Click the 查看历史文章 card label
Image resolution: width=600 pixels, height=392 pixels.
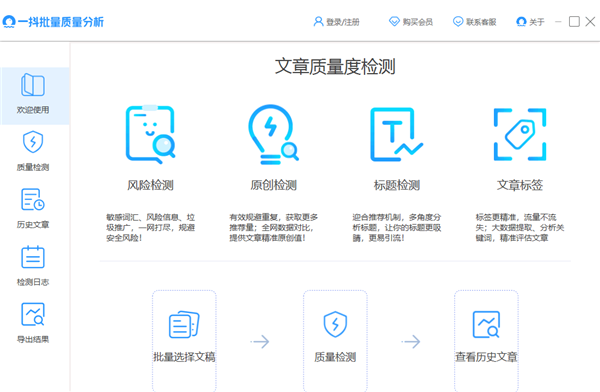[x=486, y=357]
